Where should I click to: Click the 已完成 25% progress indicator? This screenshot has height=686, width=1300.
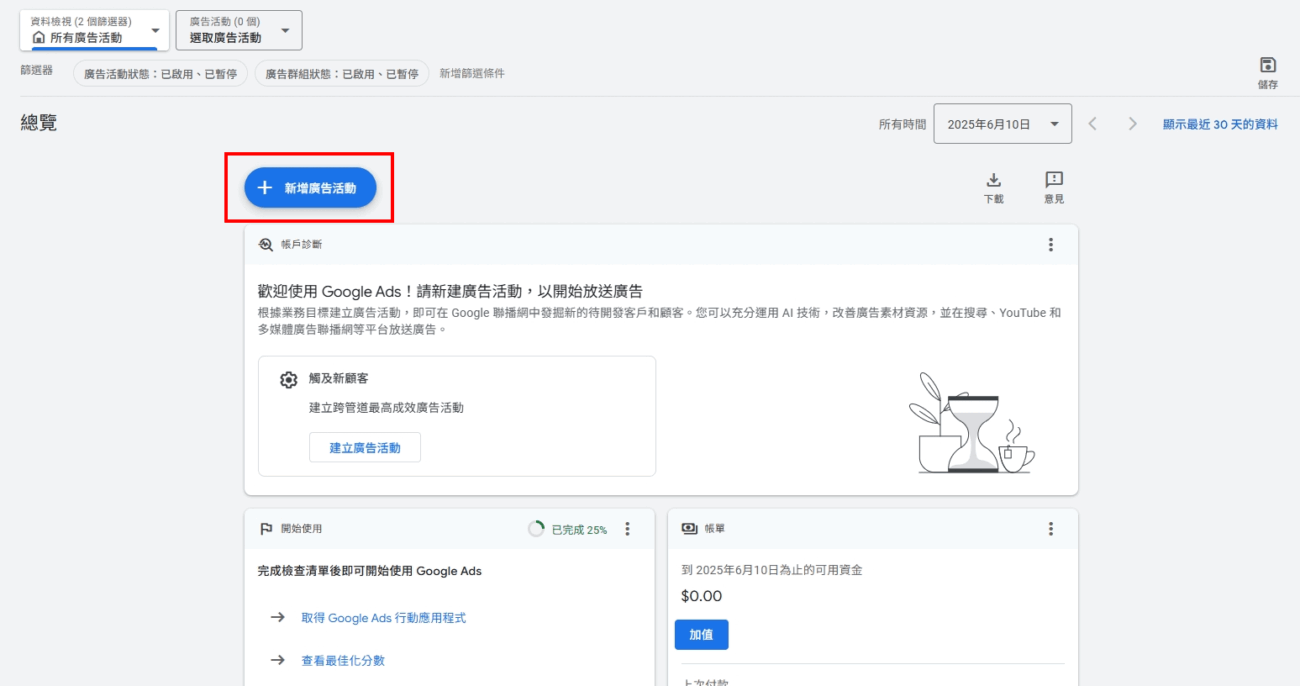pyautogui.click(x=567, y=529)
